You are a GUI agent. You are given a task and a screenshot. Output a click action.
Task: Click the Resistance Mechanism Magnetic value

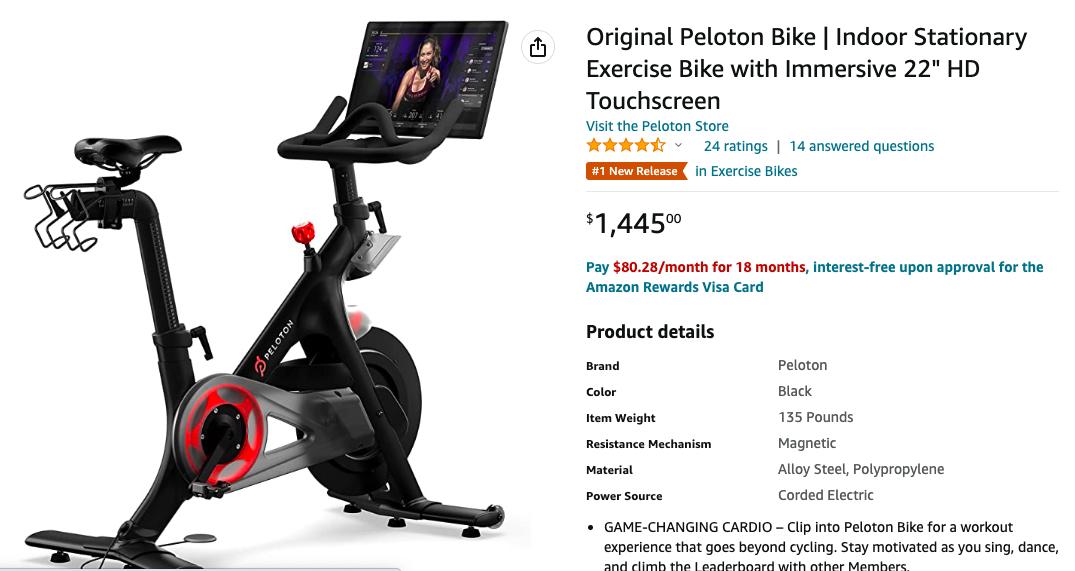tap(807, 444)
